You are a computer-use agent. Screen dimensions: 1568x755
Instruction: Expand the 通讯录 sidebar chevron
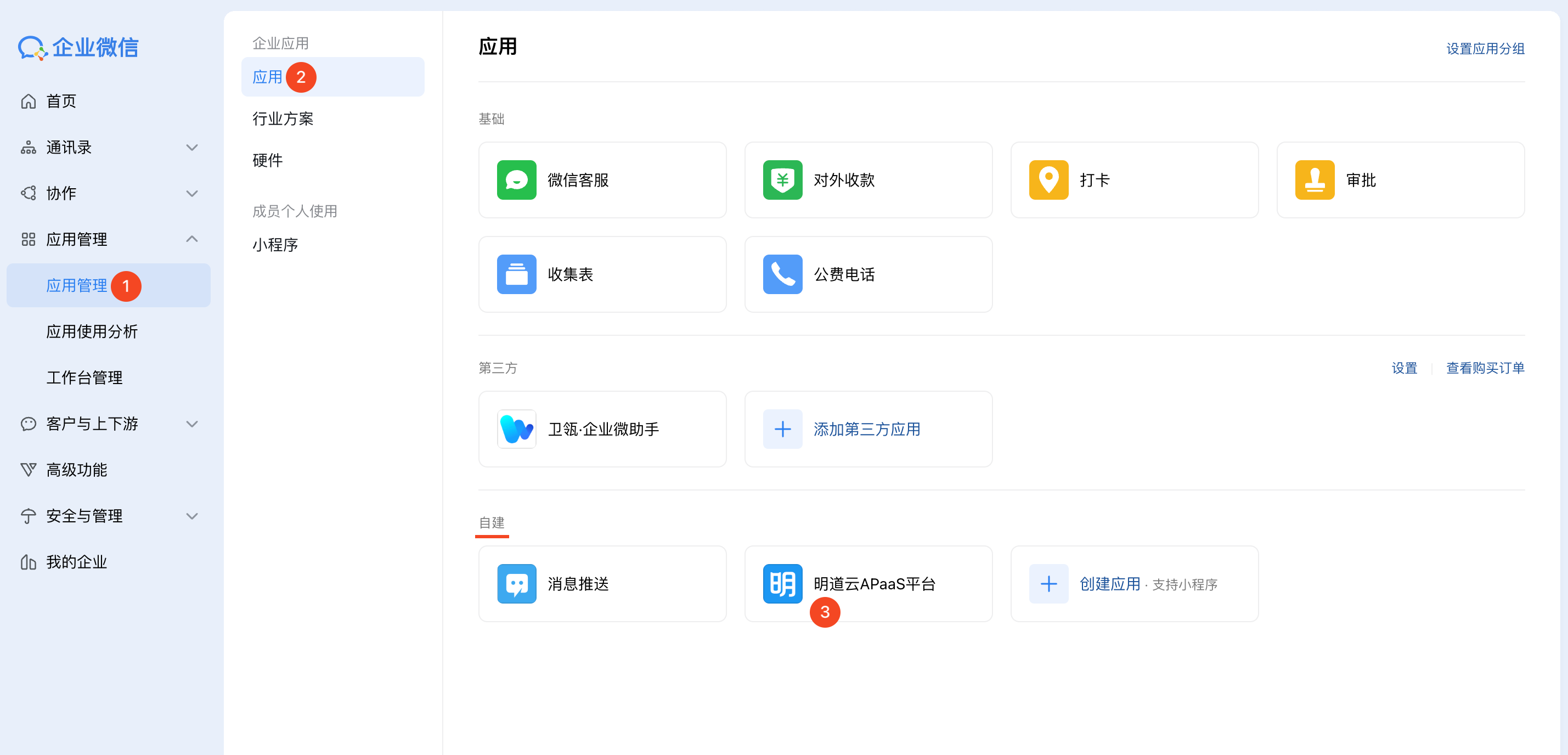tap(191, 148)
